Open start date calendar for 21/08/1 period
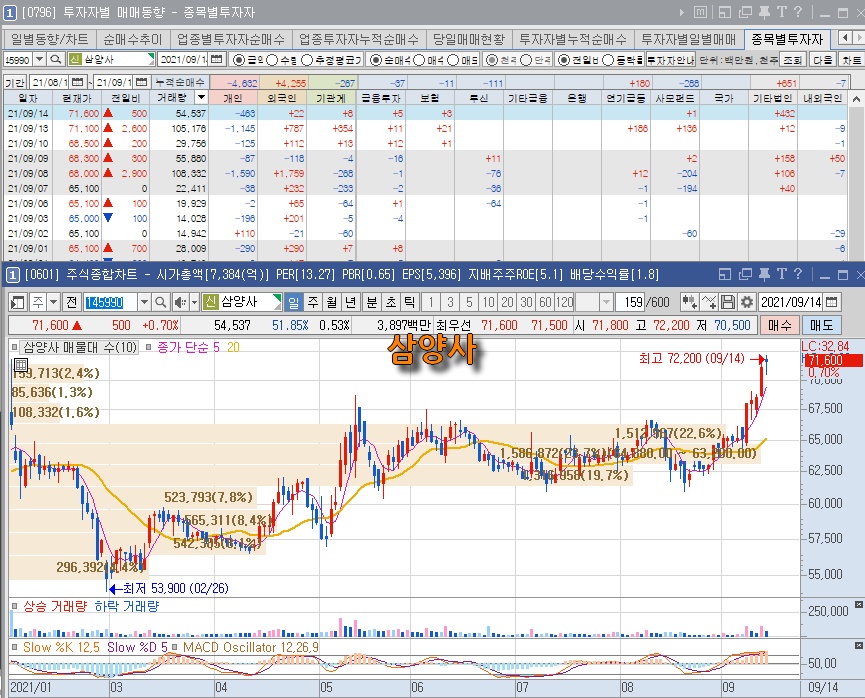865x698 pixels. click(x=78, y=82)
